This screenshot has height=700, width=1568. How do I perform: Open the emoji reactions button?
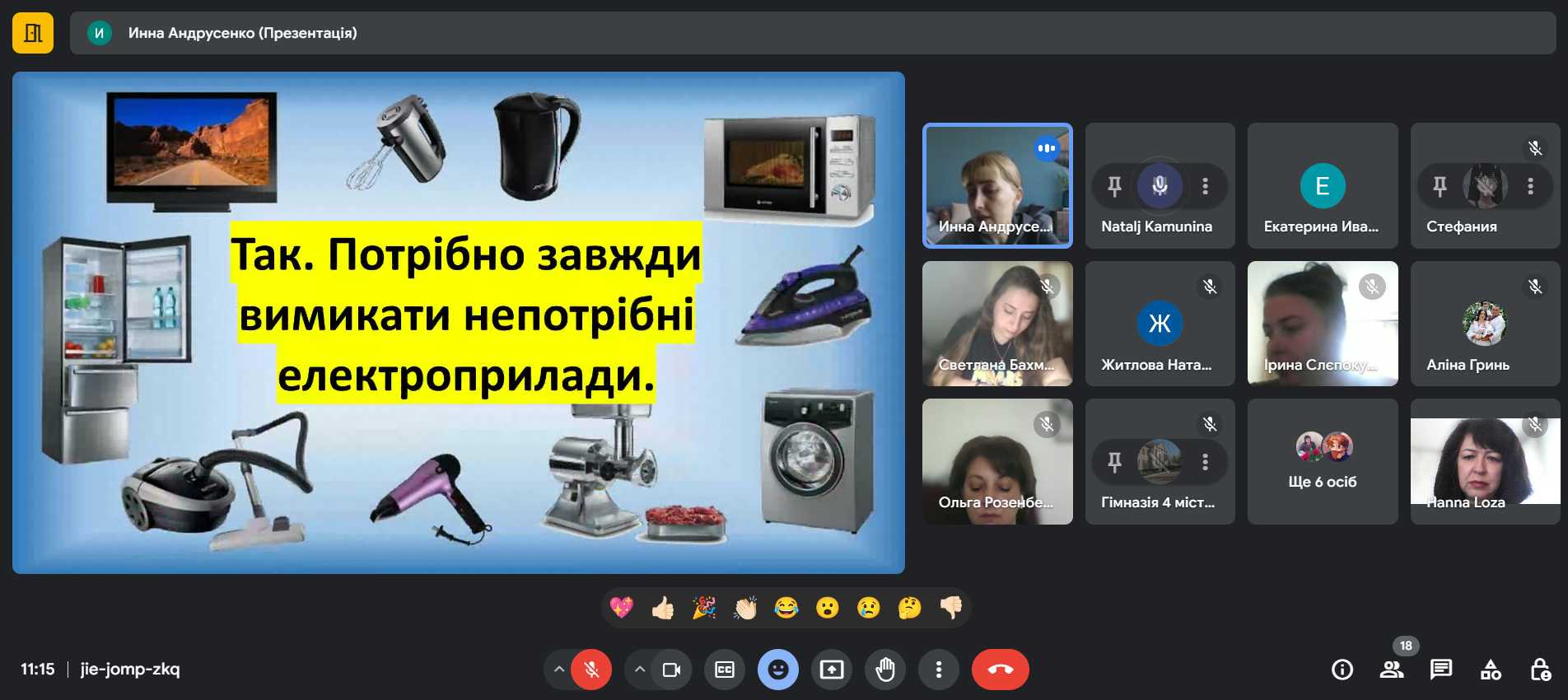point(778,670)
